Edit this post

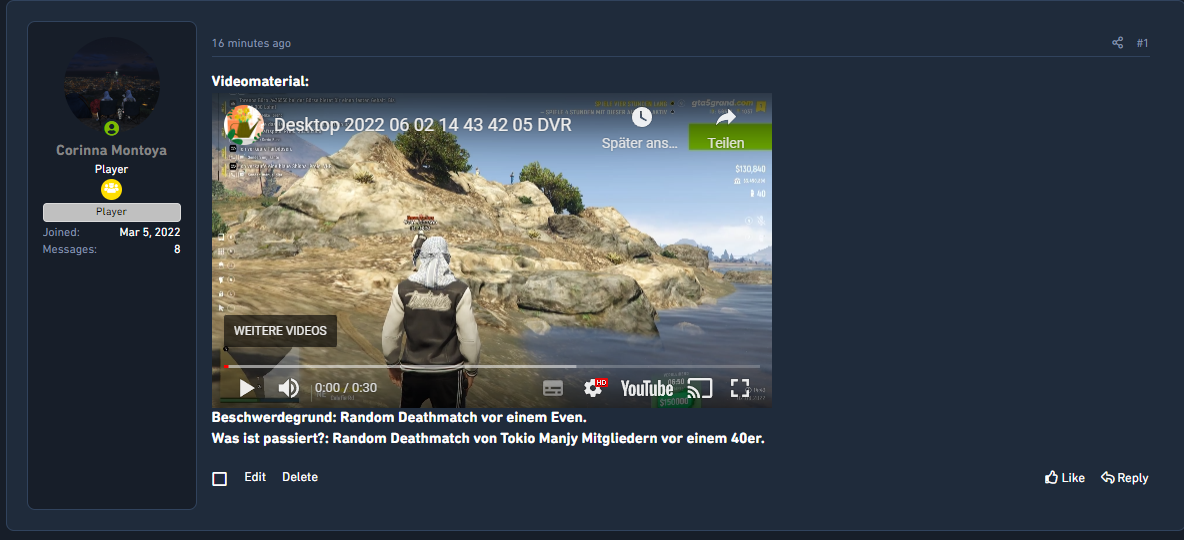(255, 477)
